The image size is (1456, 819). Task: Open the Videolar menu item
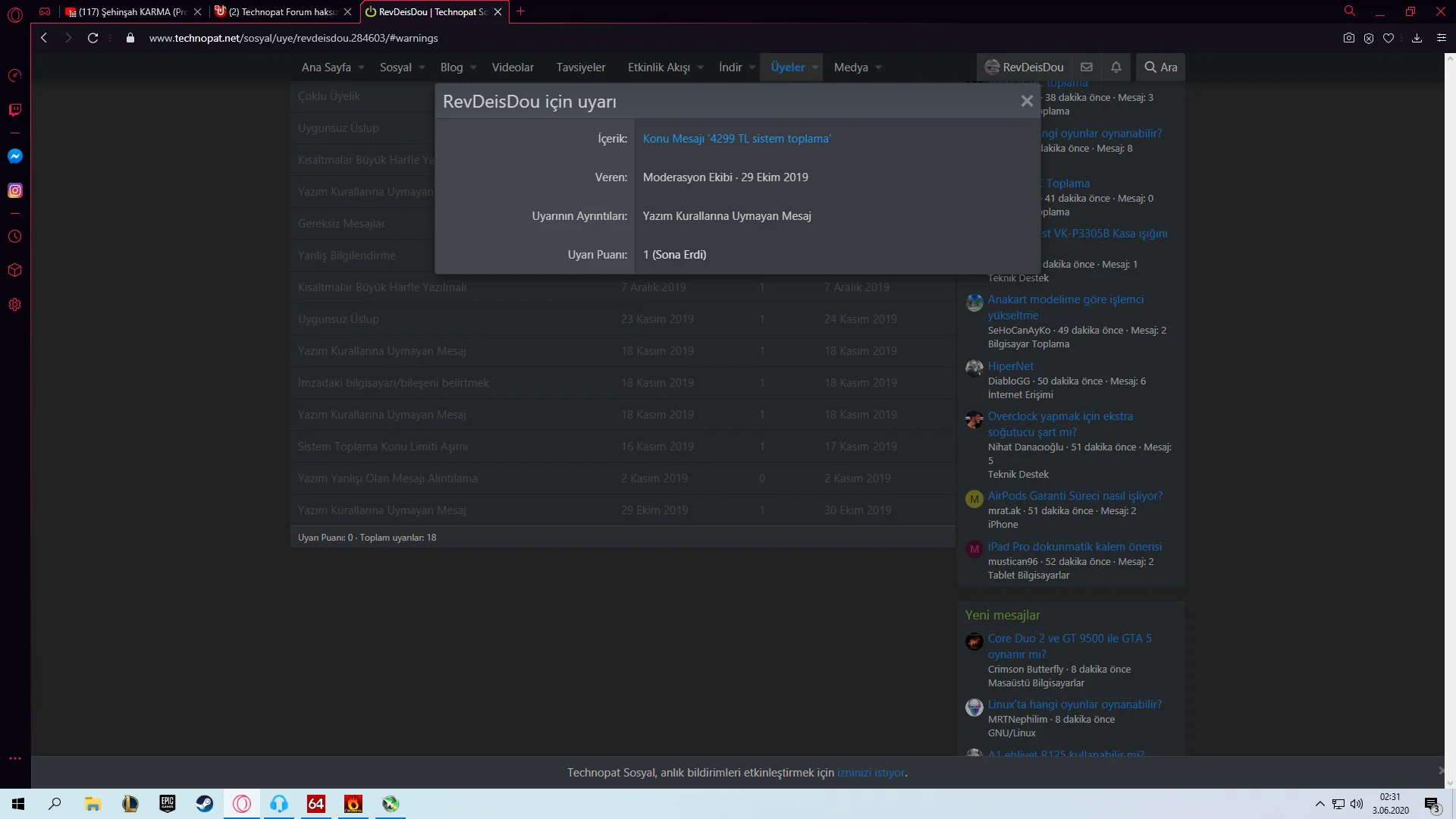(513, 67)
